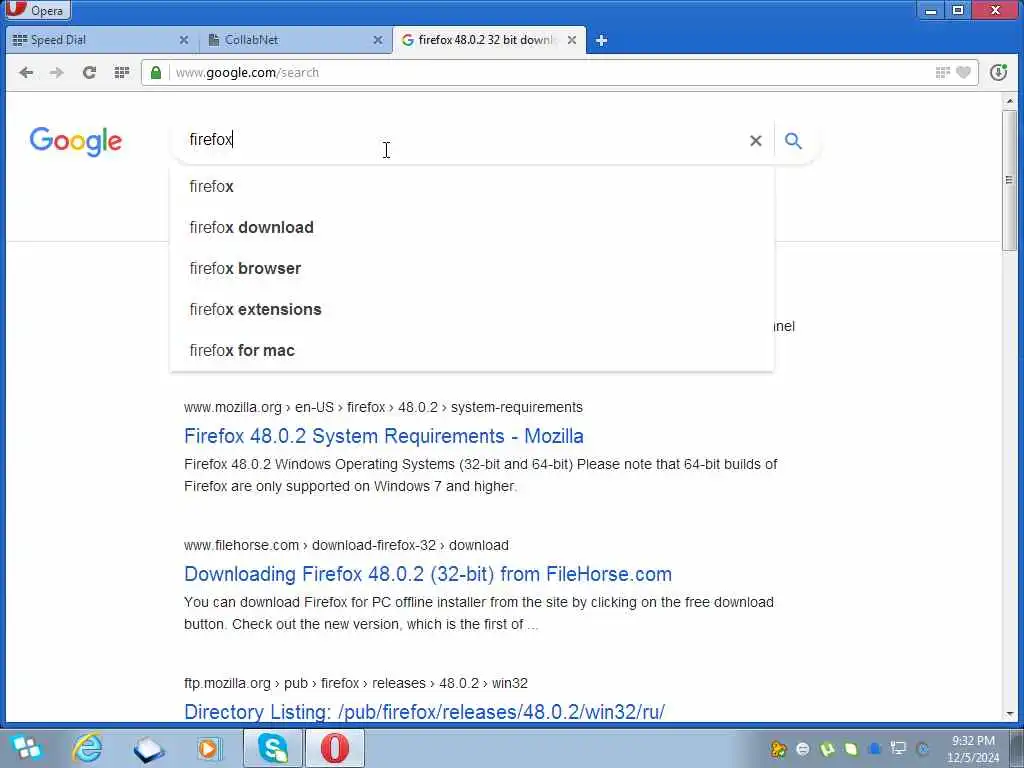Image resolution: width=1024 pixels, height=768 pixels.
Task: Open Speed Dial from the toolbar grid icon
Action: [121, 72]
